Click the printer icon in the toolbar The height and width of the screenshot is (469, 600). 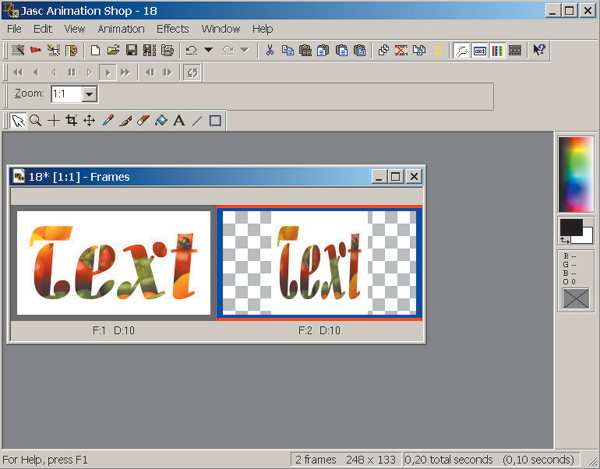167,50
